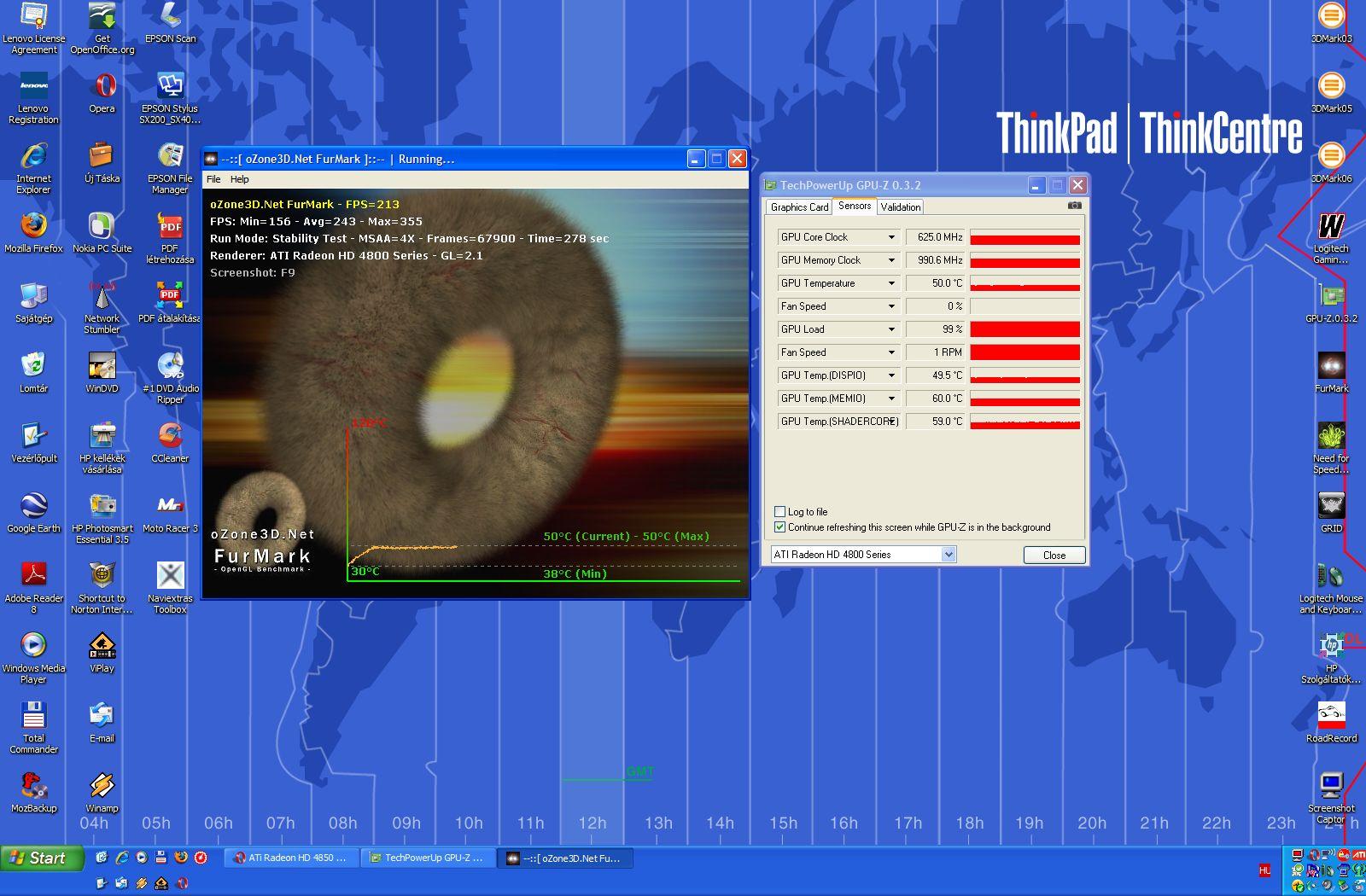Image resolution: width=1366 pixels, height=896 pixels.
Task: Open Fan Speed RPM sensor dropdown
Action: point(891,352)
